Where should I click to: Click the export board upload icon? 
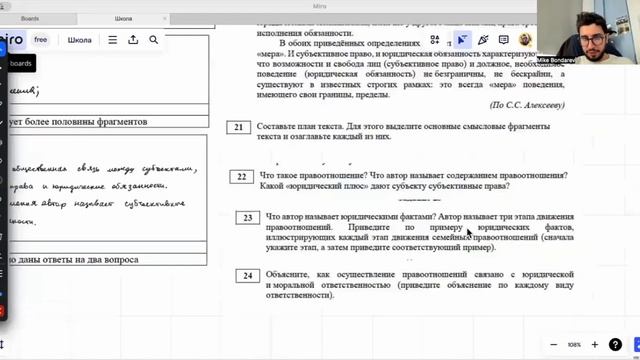pyautogui.click(x=133, y=40)
